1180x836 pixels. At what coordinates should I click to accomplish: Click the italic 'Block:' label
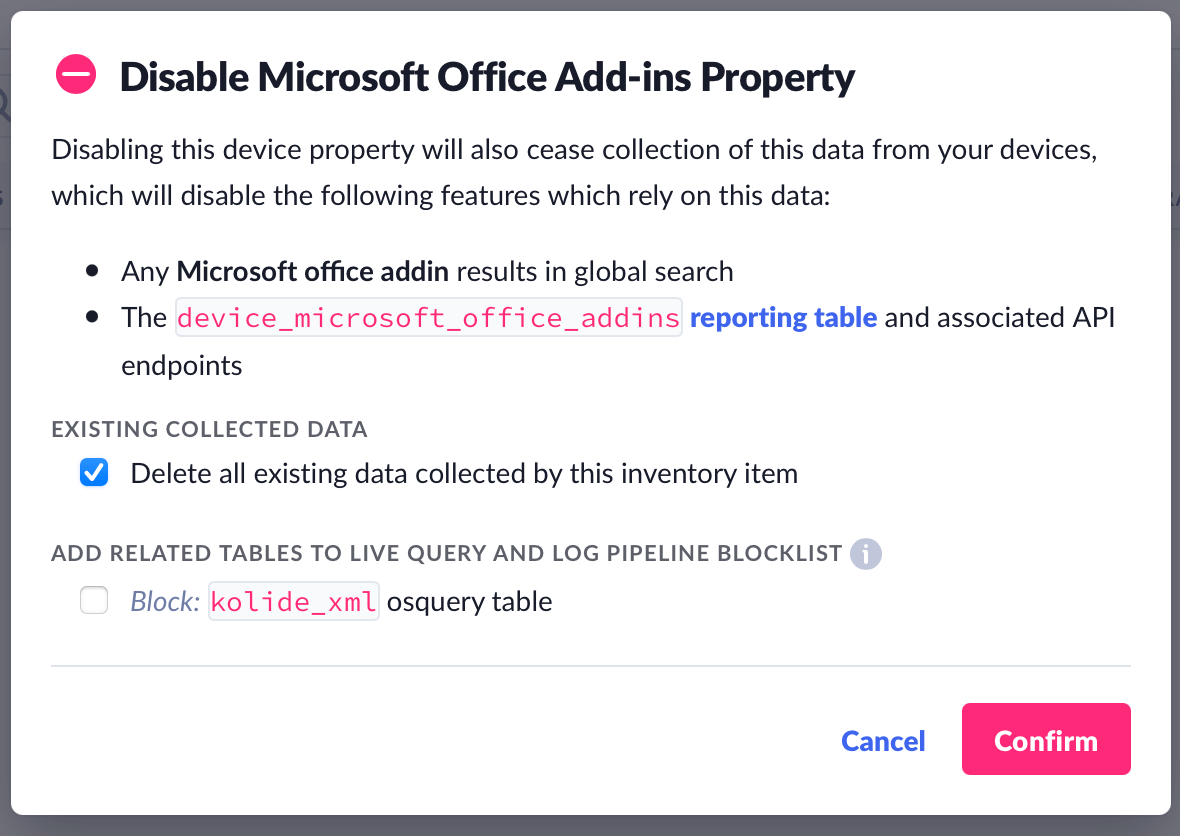coord(165,602)
